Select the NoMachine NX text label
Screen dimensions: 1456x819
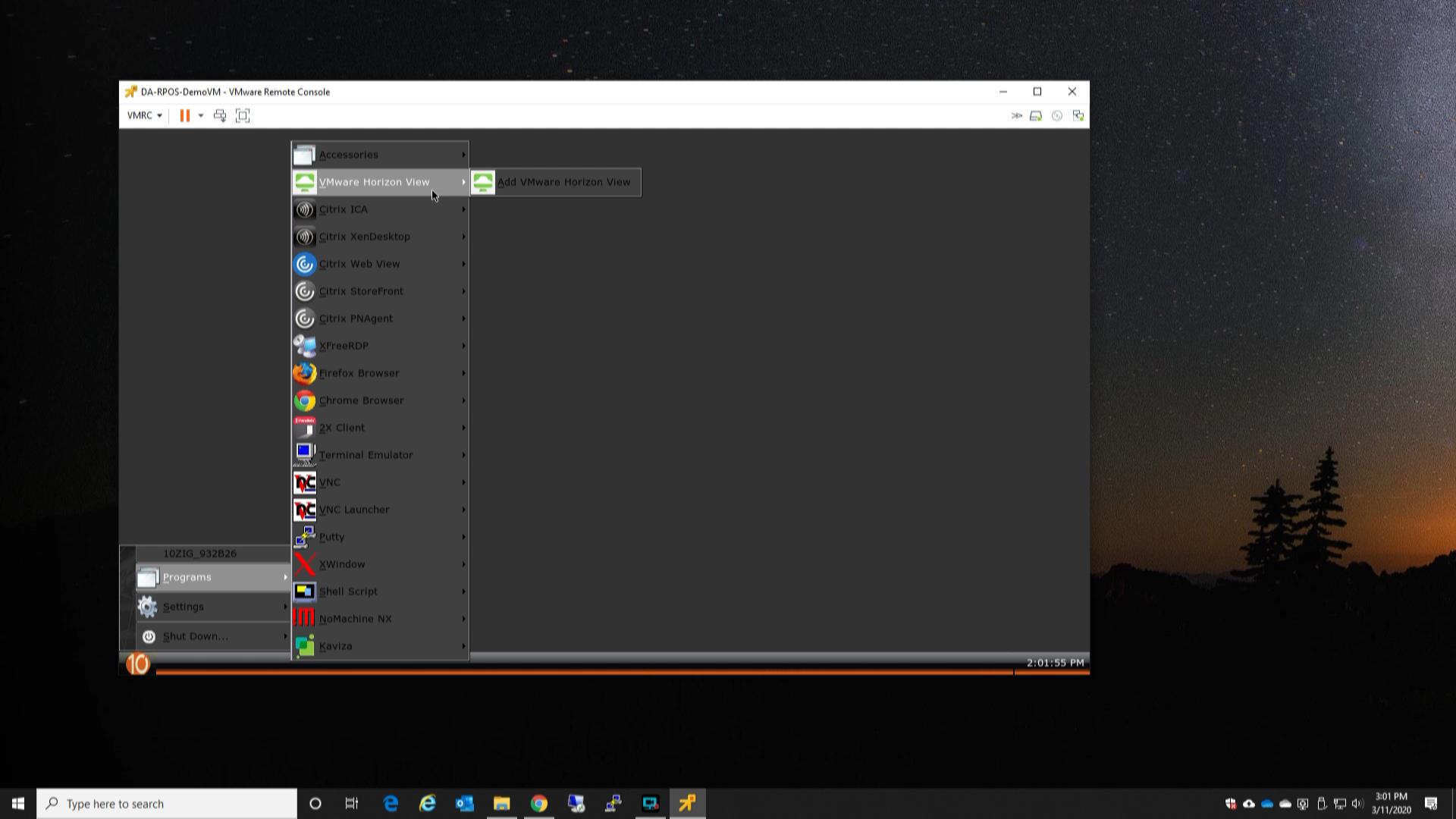coord(356,619)
